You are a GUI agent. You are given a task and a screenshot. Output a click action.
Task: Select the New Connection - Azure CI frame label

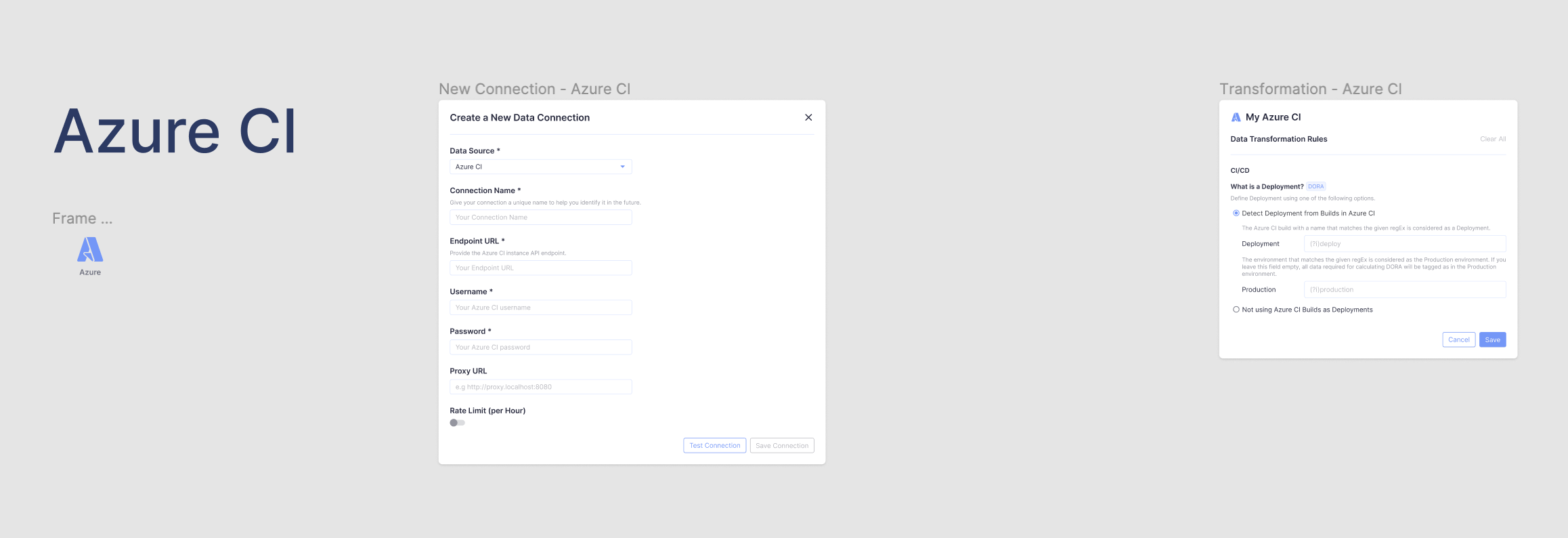tap(534, 89)
